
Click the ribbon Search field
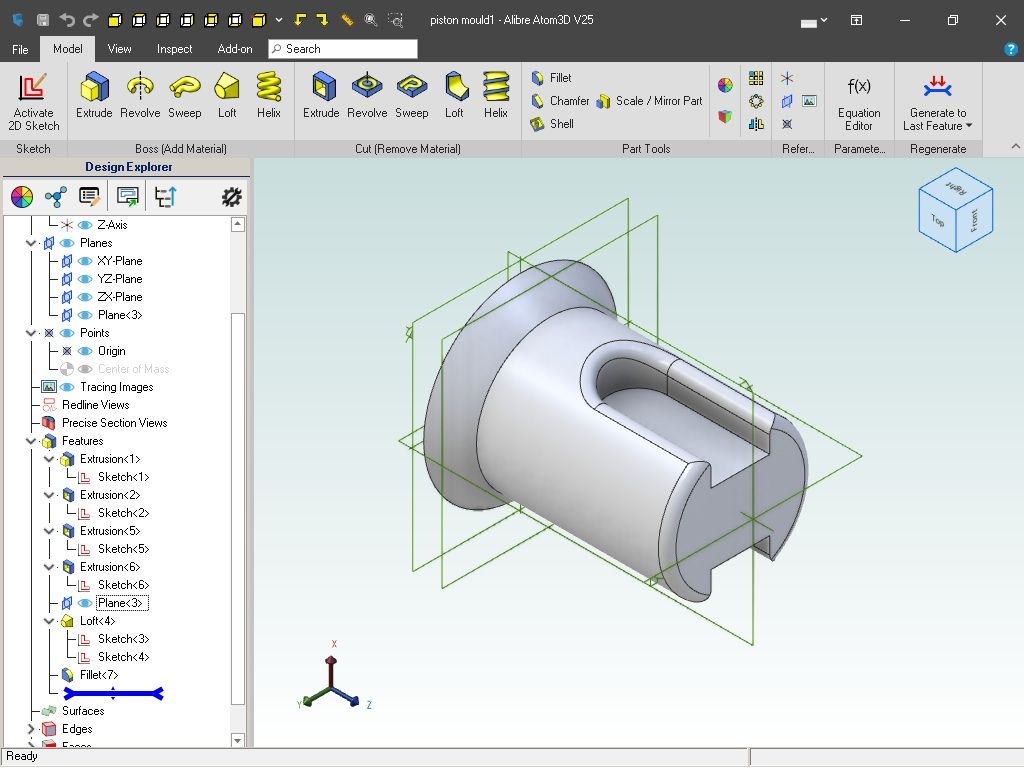343,49
